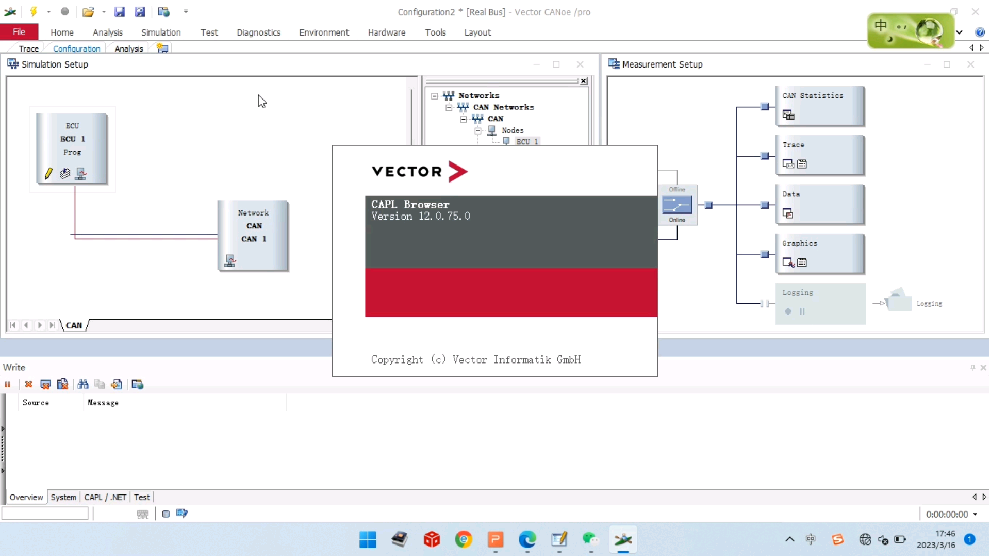Click the Write window clear-all window icon

[45, 384]
